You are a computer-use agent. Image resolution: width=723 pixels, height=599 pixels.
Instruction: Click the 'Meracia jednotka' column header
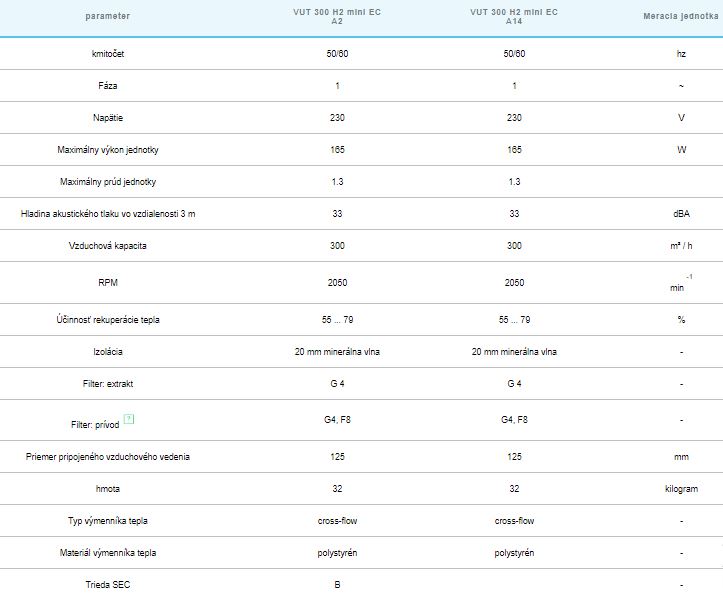[x=681, y=17]
